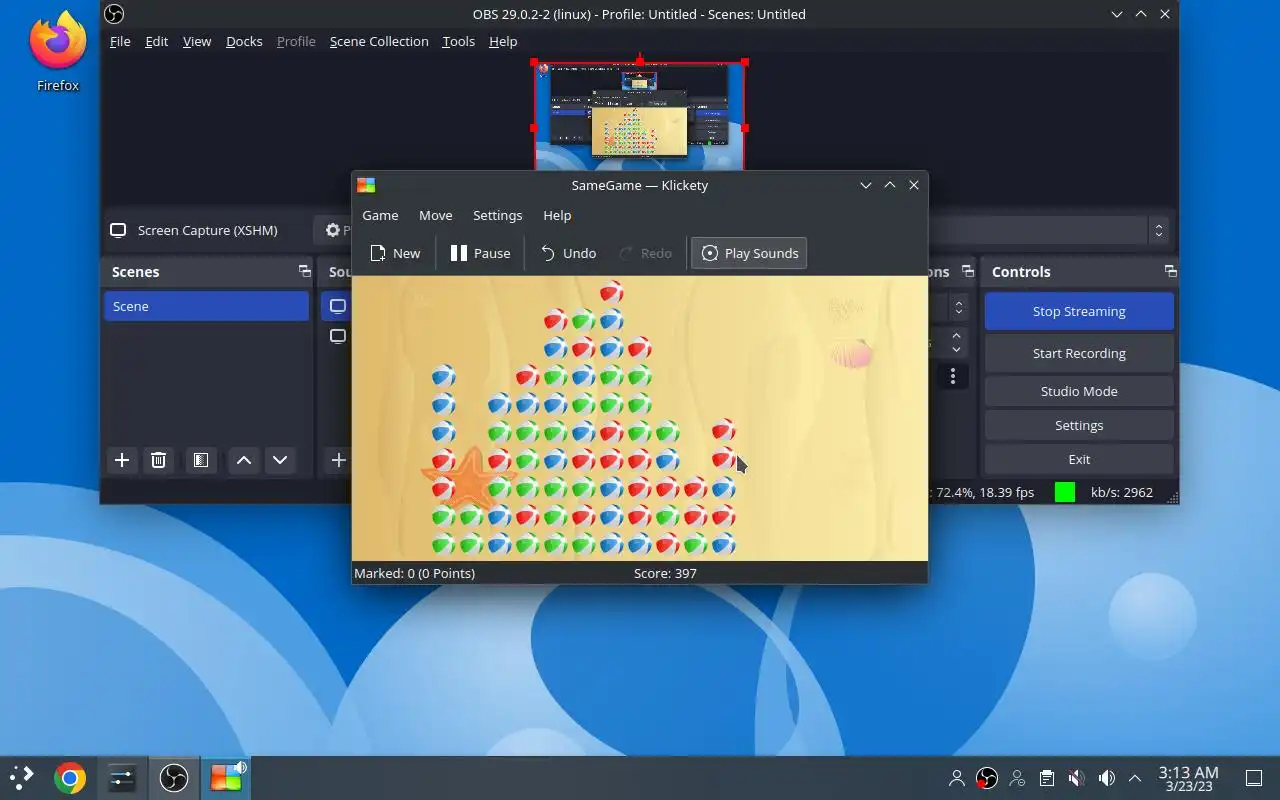Float the Scene Transitions dock corner icon
Screen dimensions: 1280x800
(x=967, y=271)
